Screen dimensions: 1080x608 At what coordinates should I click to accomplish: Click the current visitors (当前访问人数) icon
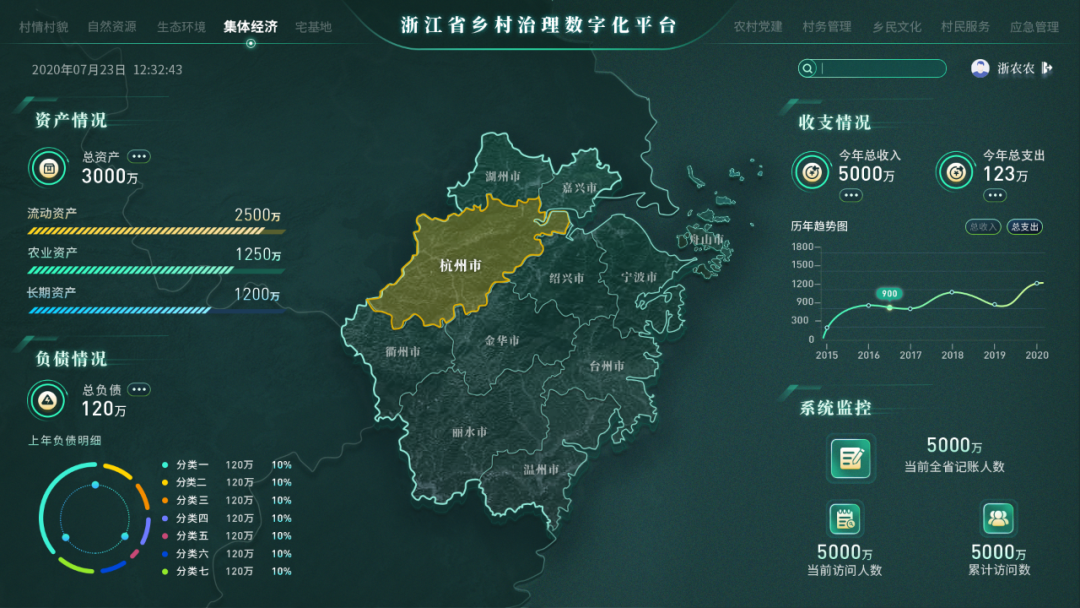tap(845, 518)
